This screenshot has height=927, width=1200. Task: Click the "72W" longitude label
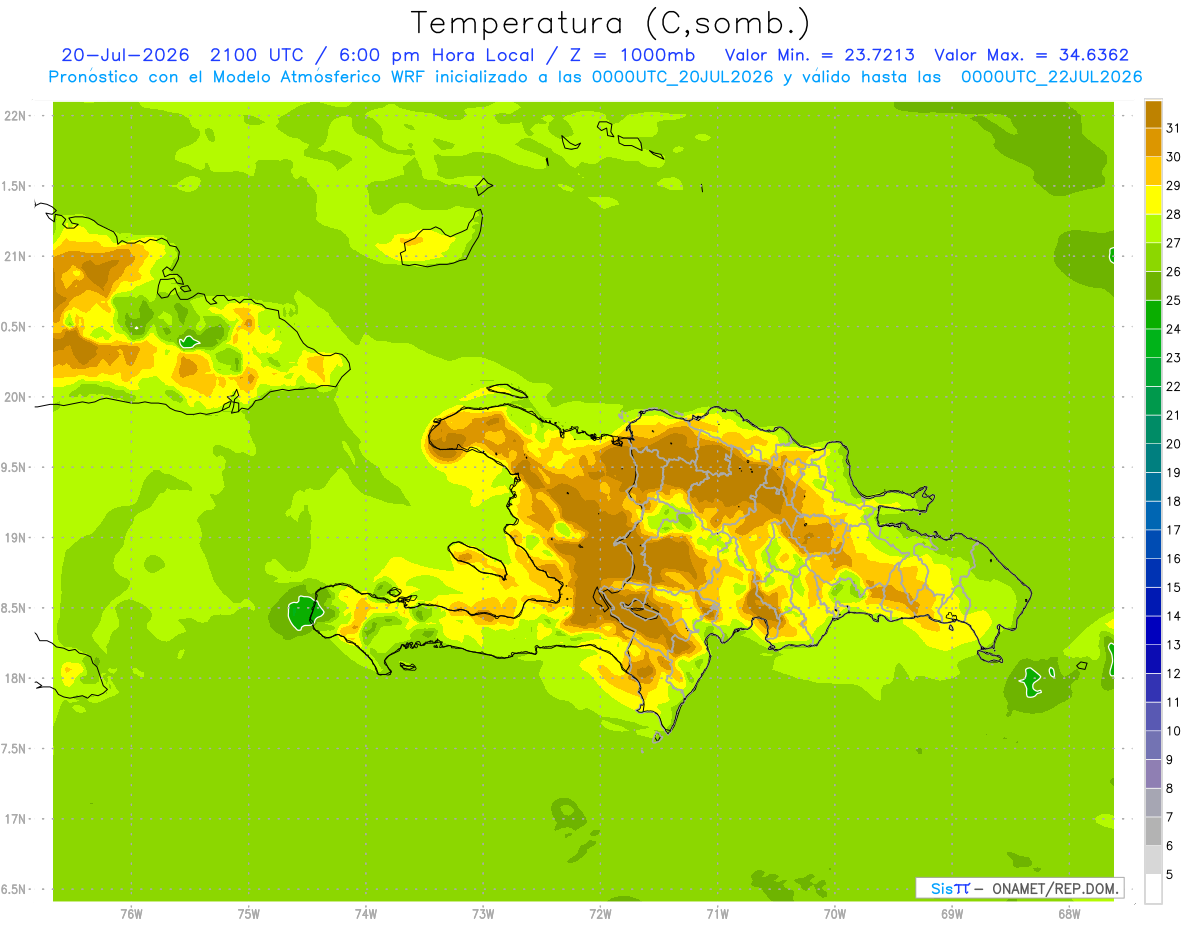(x=600, y=914)
